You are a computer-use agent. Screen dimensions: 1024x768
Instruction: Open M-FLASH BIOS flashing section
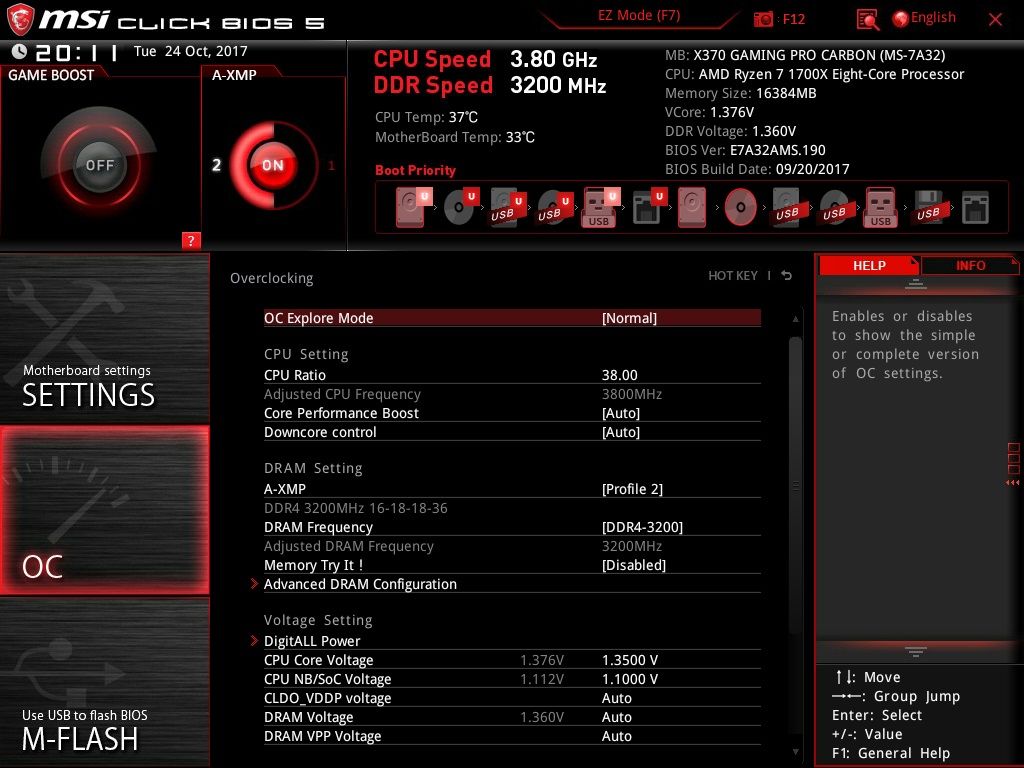pyautogui.click(x=104, y=682)
